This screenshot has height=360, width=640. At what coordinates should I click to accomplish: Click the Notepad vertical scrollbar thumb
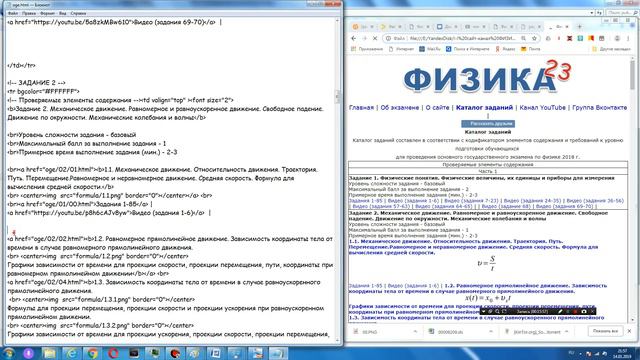click(x=338, y=96)
